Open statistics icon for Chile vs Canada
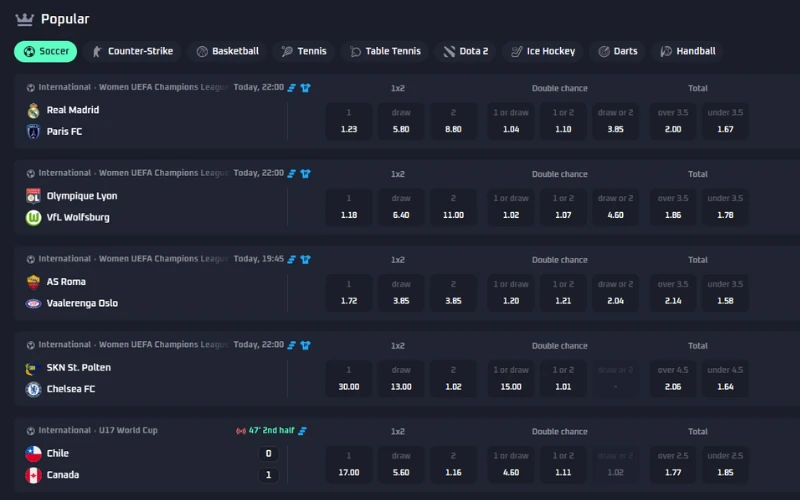 click(x=302, y=431)
